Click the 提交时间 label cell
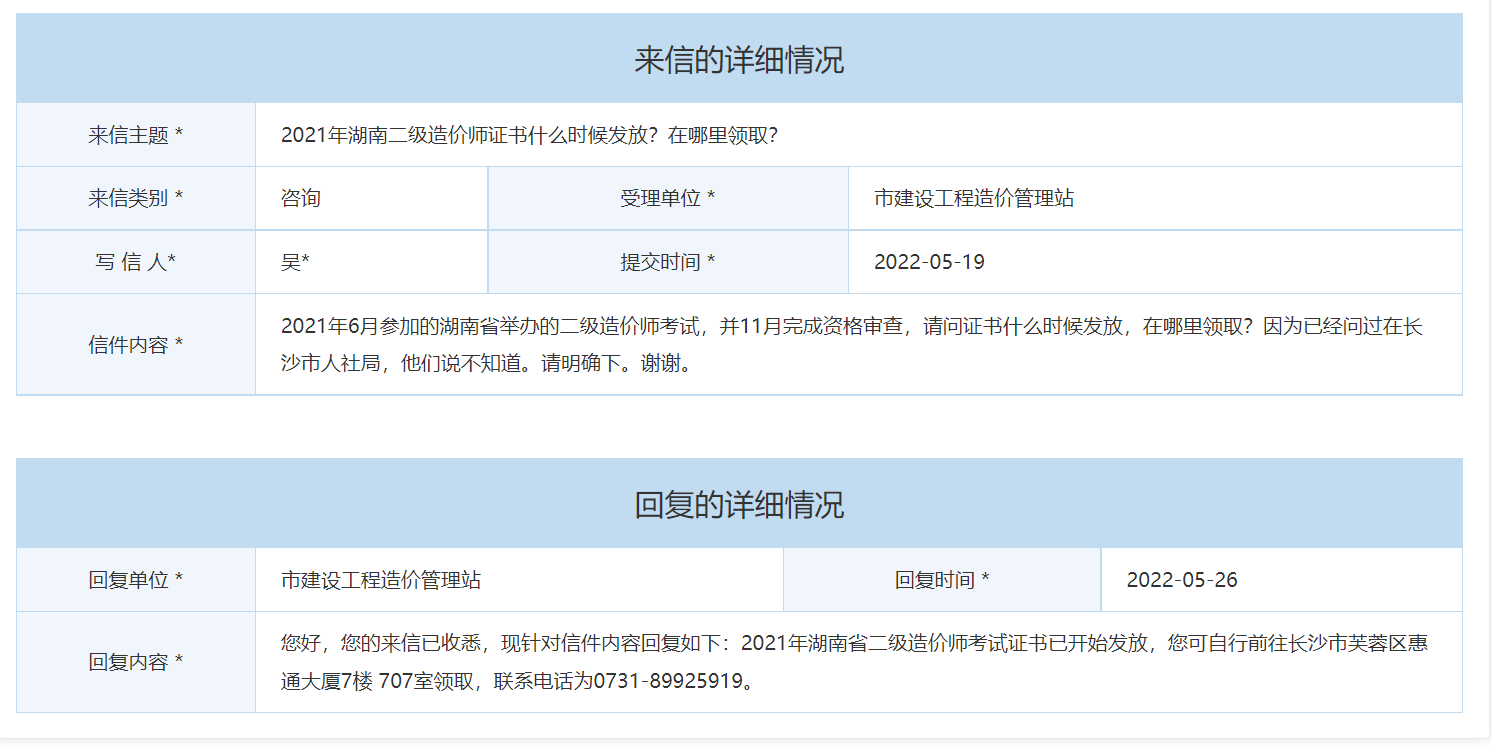Viewport: 1492px width, 748px height. tap(667, 262)
